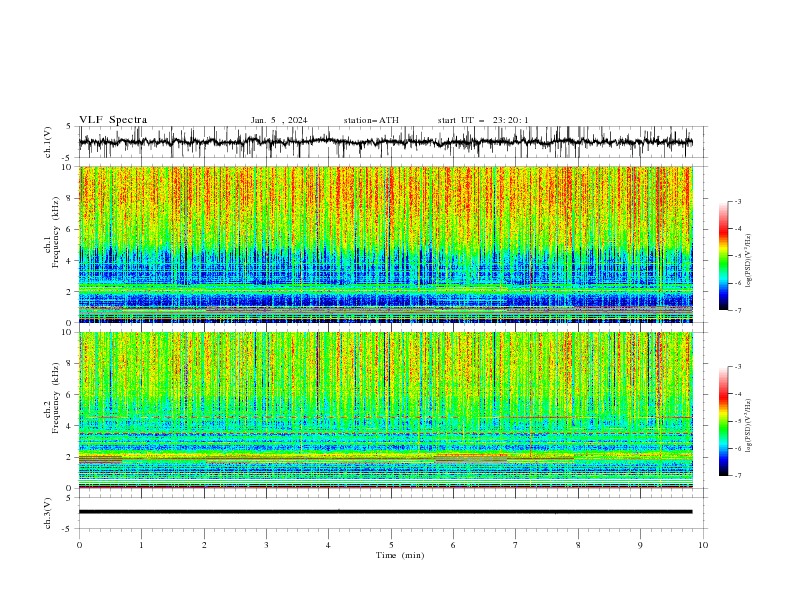Viewport: 792px width, 612px height.
Task: Click the ch.3 flat waveform trace
Action: point(385,512)
